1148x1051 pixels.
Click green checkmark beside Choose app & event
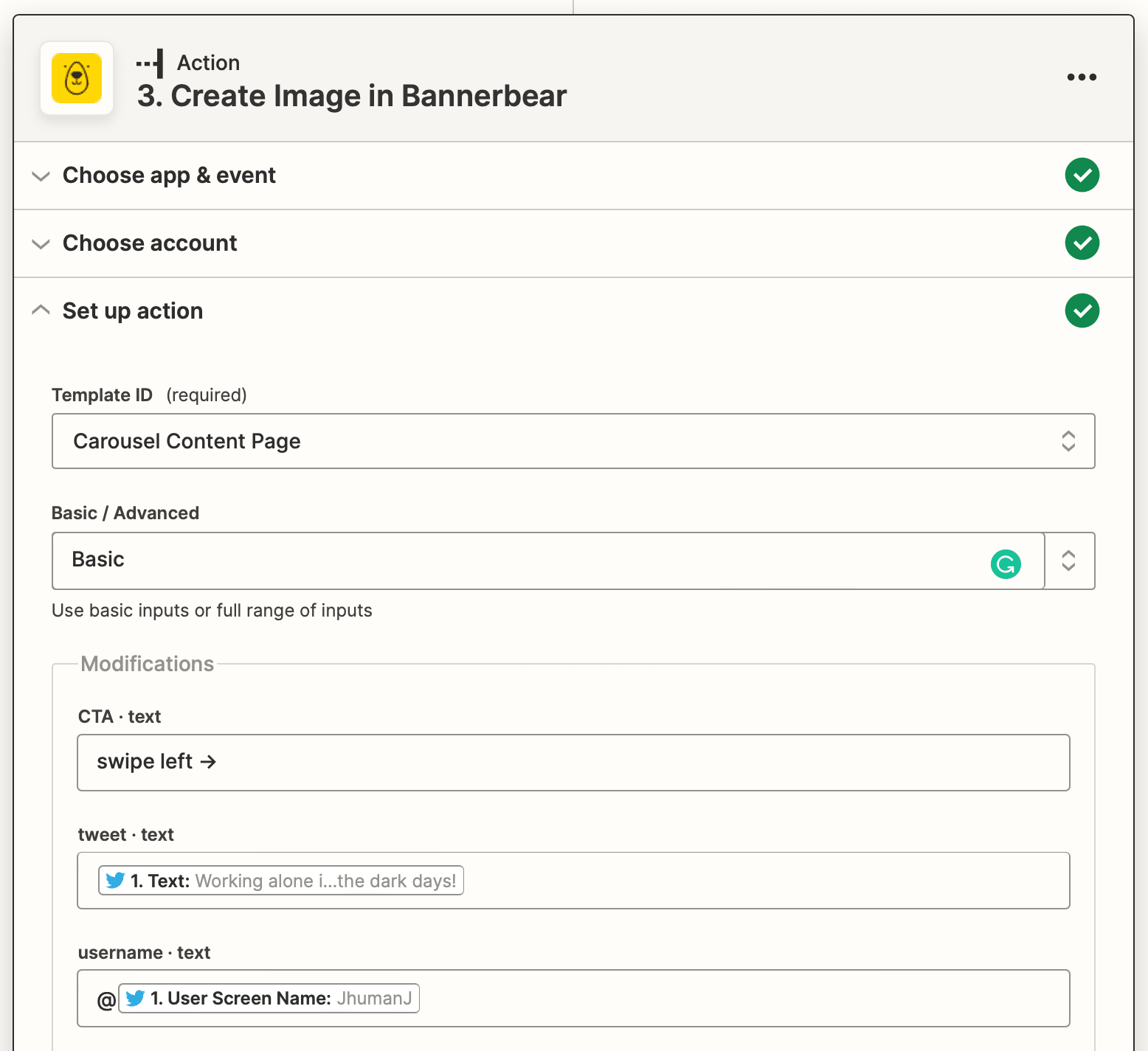[x=1082, y=176]
